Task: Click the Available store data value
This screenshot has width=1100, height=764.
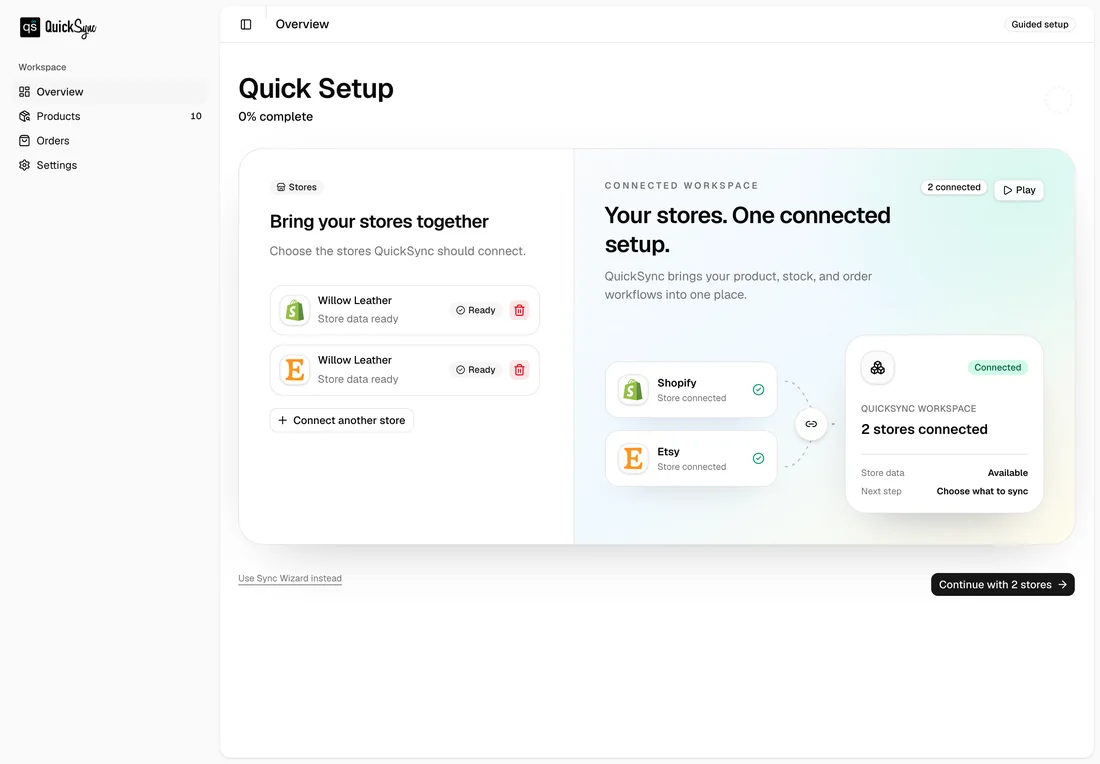Action: (1007, 473)
